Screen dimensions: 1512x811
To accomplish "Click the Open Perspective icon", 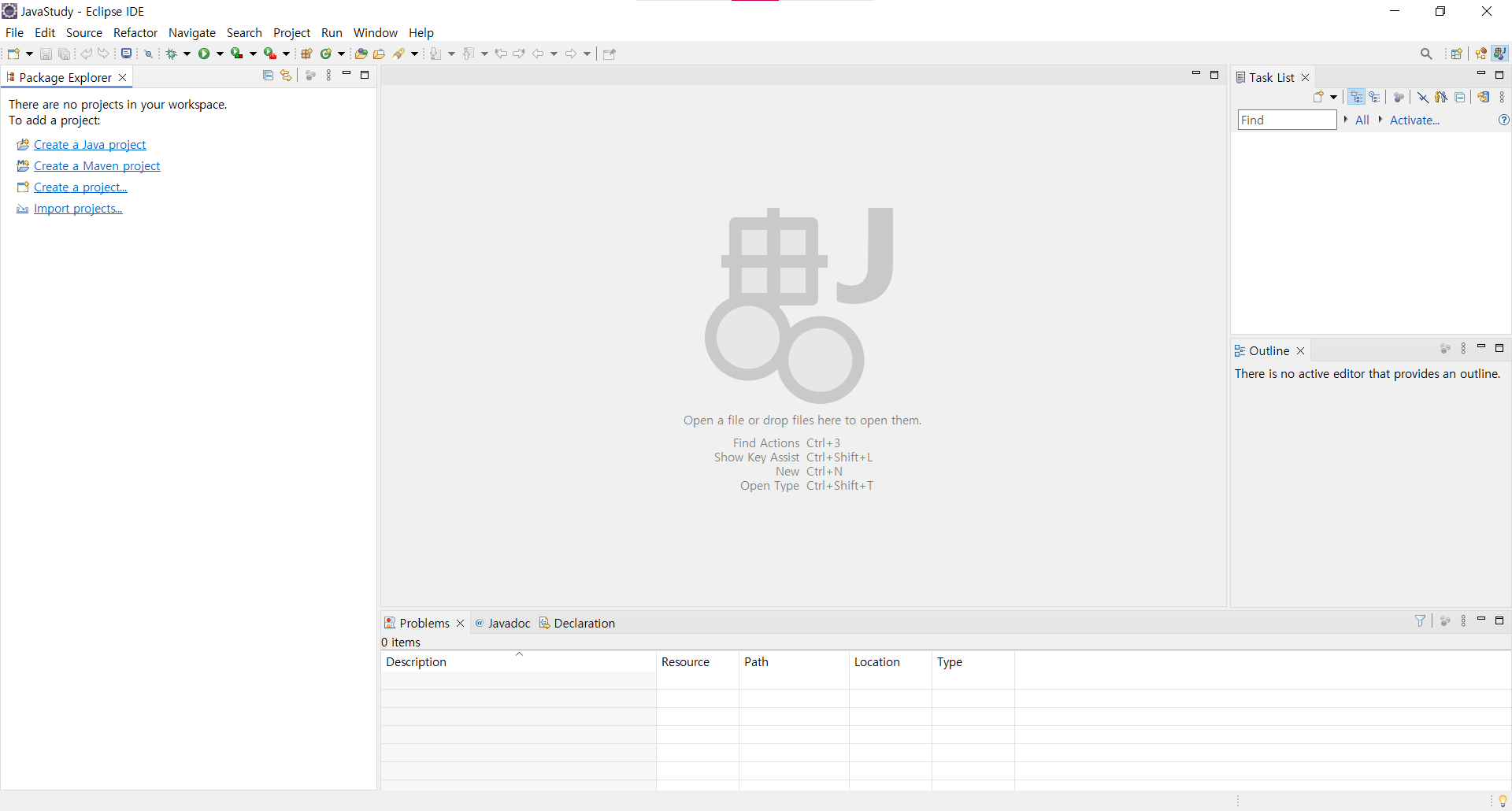I will [1457, 54].
